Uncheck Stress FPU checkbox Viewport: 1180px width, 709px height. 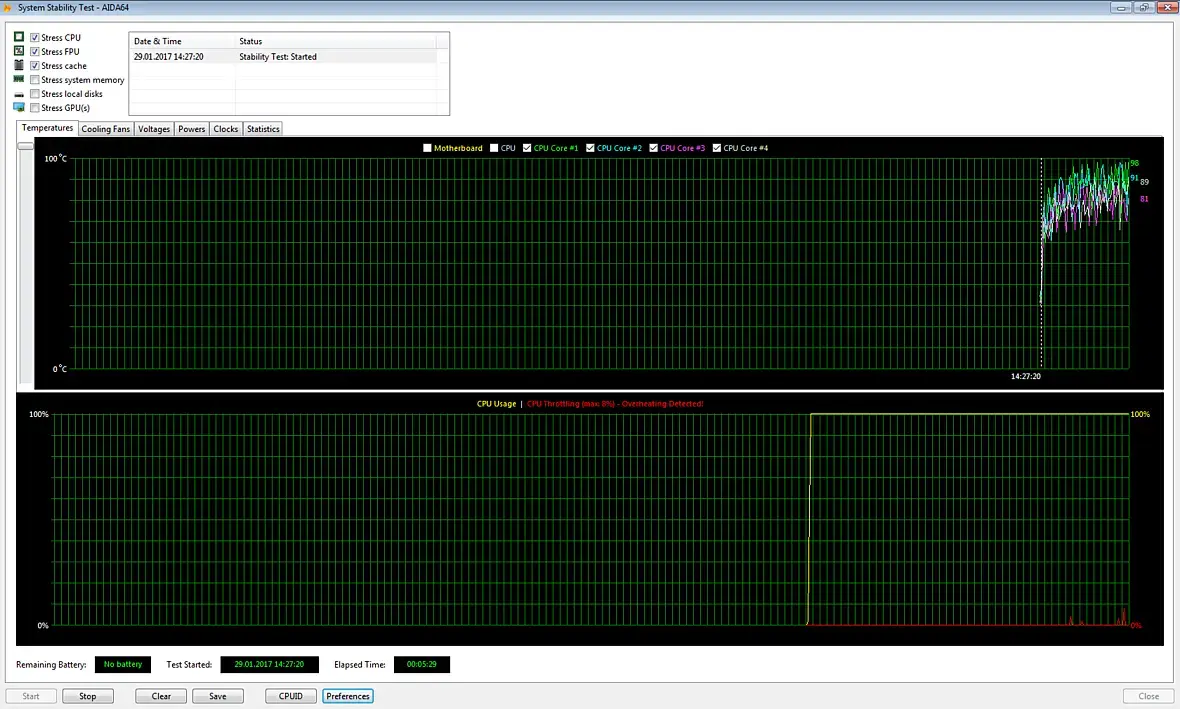pos(35,52)
